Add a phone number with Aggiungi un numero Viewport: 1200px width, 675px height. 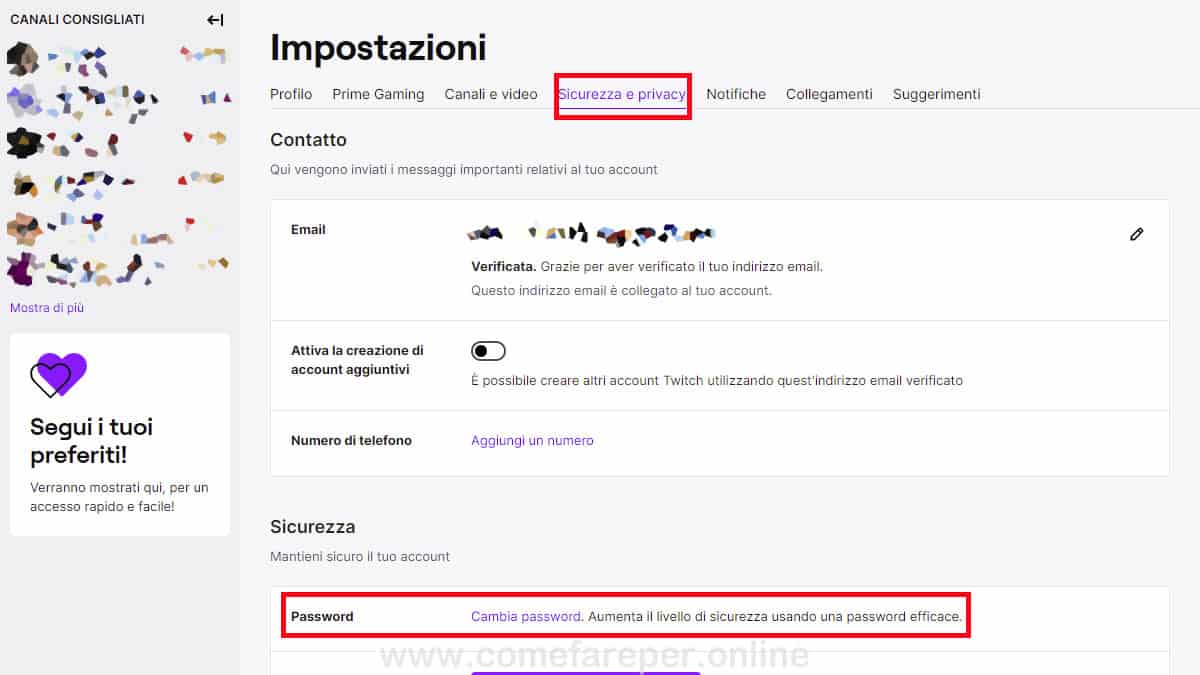click(532, 440)
